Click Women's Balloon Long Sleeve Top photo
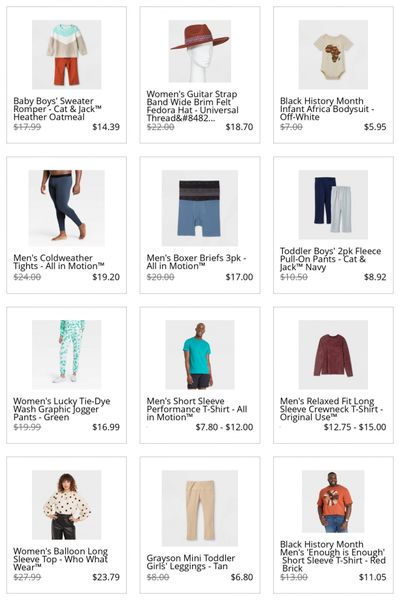The image size is (400, 600). point(67,505)
